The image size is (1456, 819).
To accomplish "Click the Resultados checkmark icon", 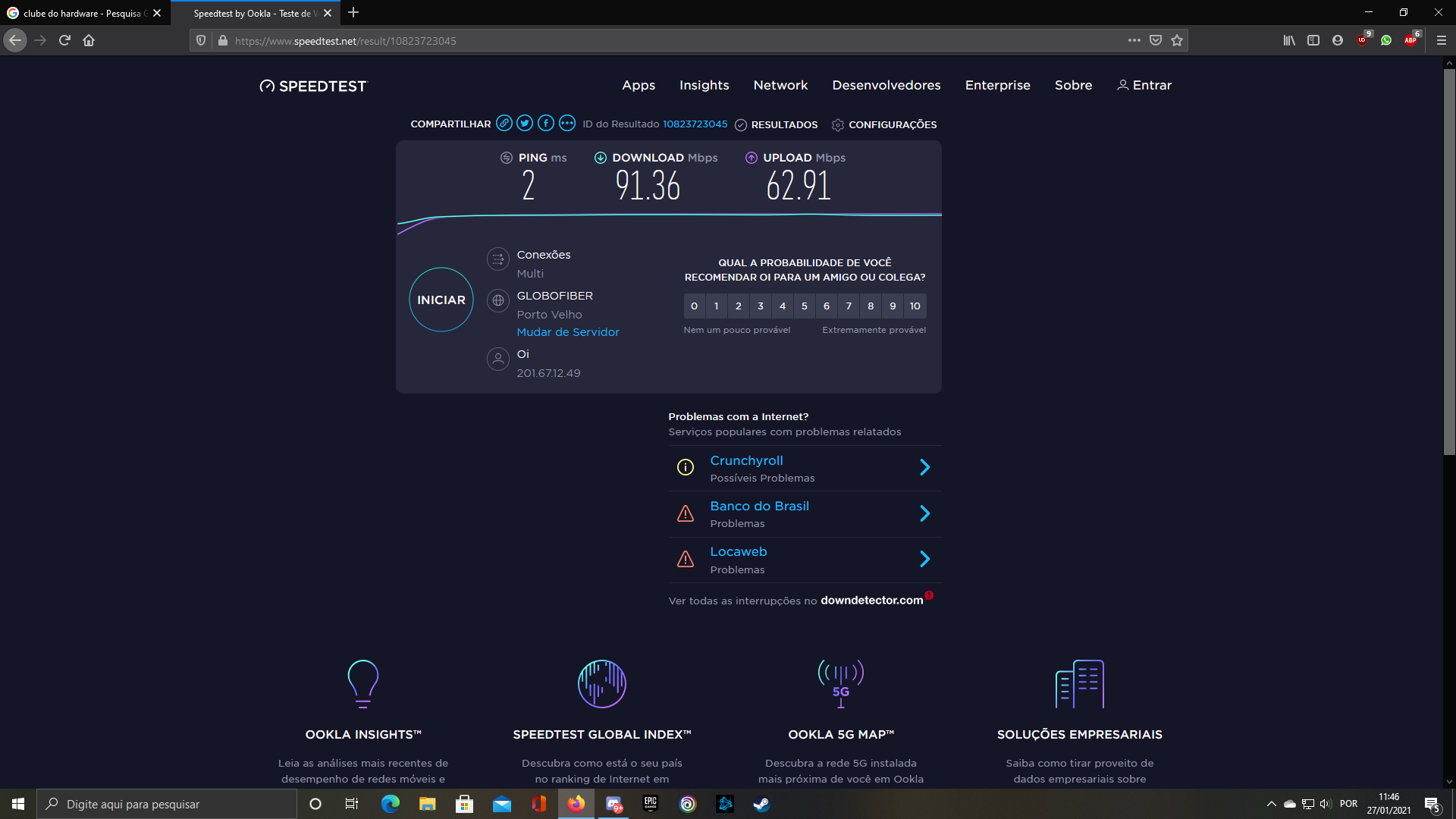I will click(741, 124).
